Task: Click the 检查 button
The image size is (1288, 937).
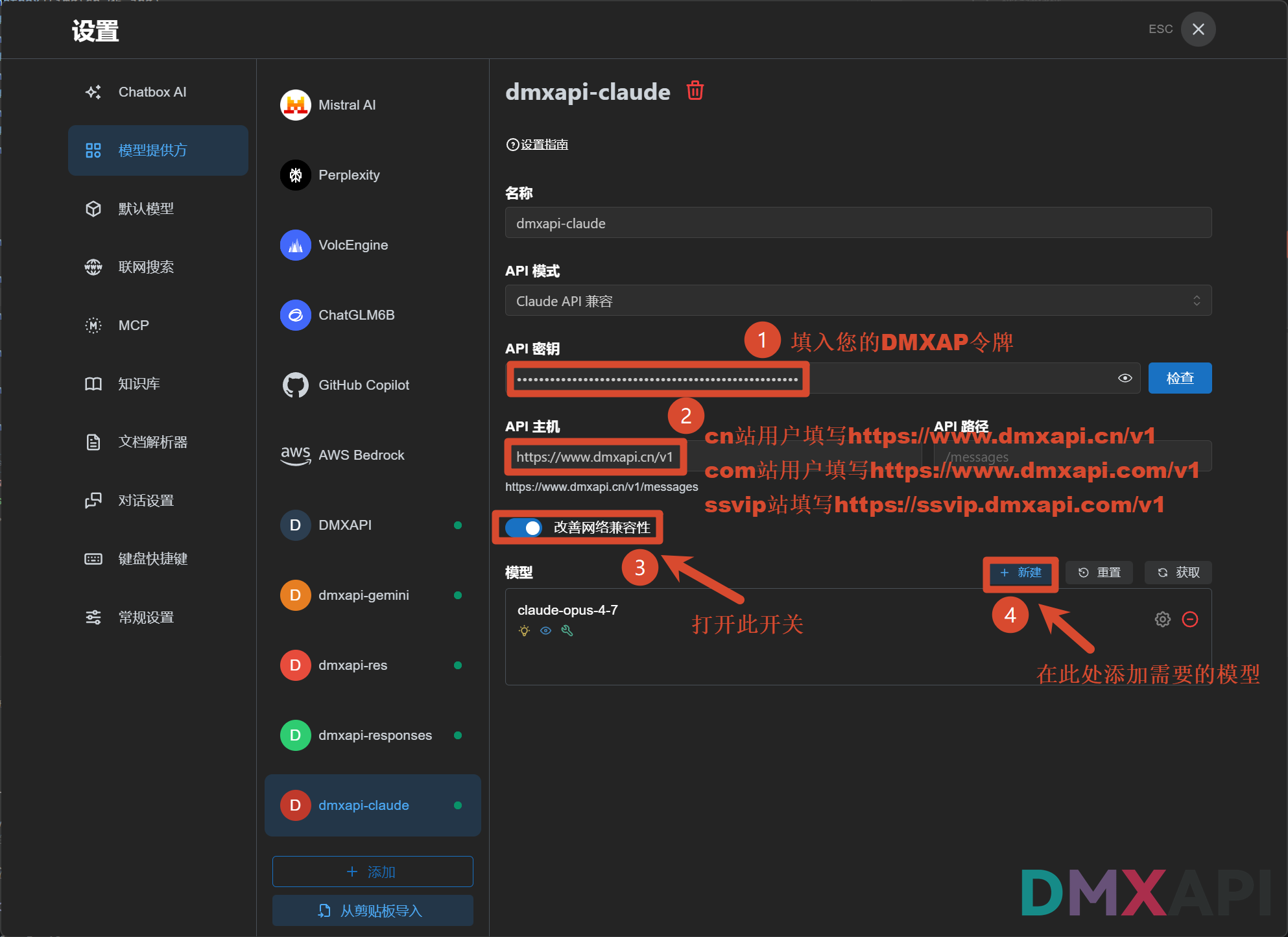Action: tap(1180, 378)
